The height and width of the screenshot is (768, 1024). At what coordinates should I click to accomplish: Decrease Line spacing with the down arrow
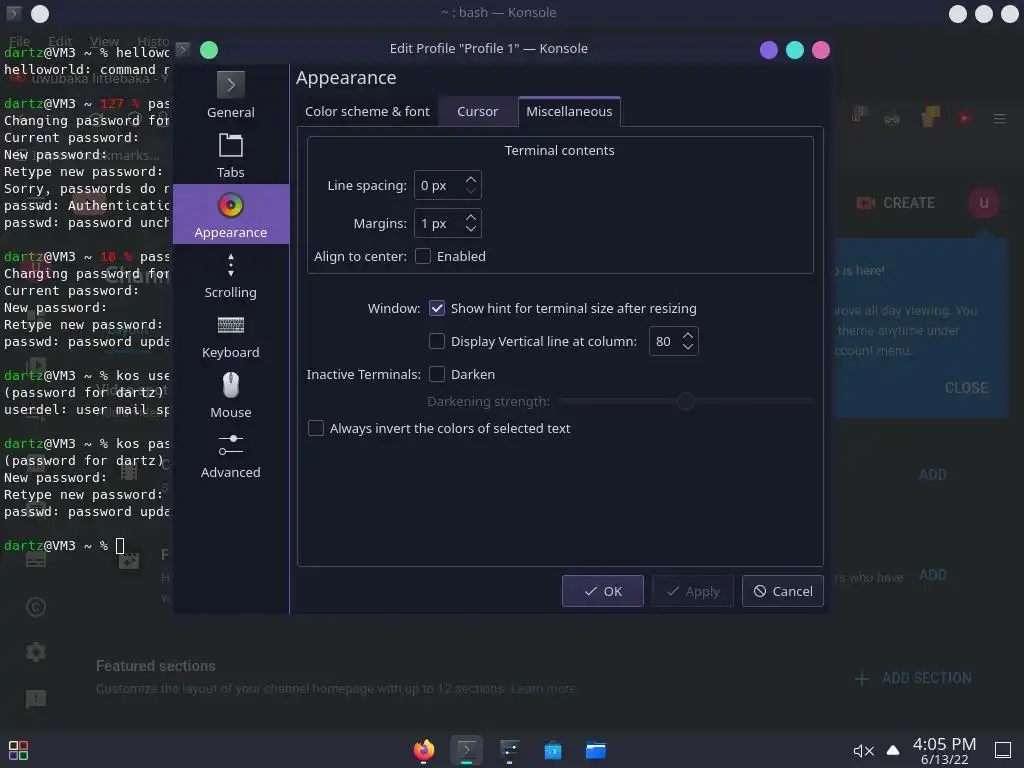click(x=471, y=191)
